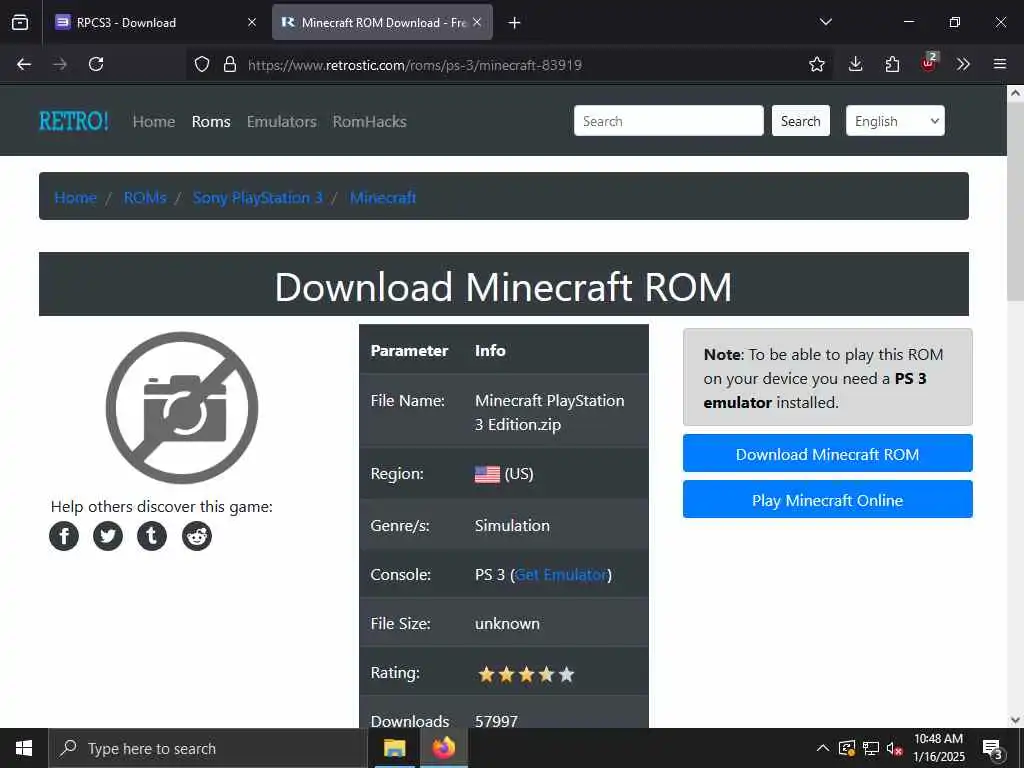1024x768 pixels.
Task: Open the browser downloads panel
Action: (856, 64)
